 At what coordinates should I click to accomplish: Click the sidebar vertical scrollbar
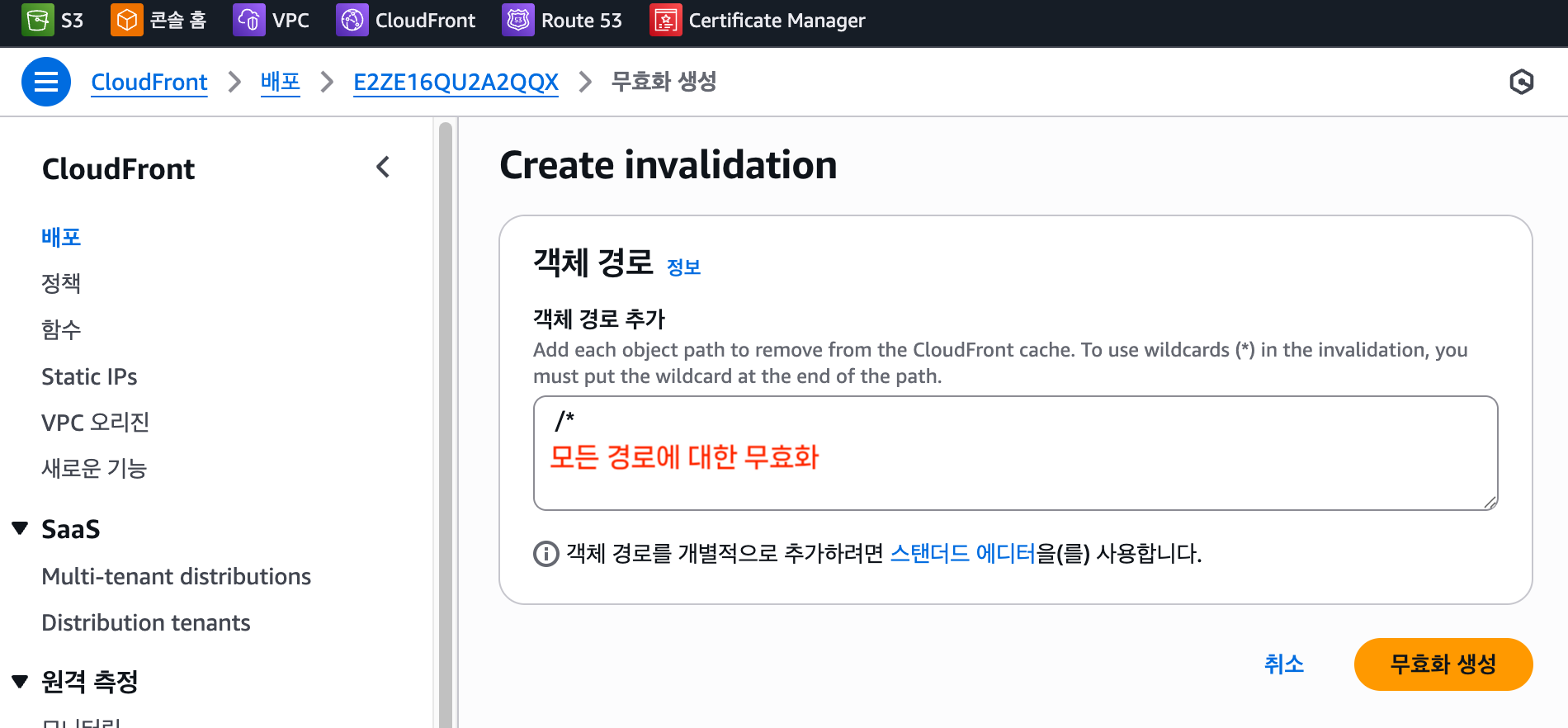(x=446, y=413)
